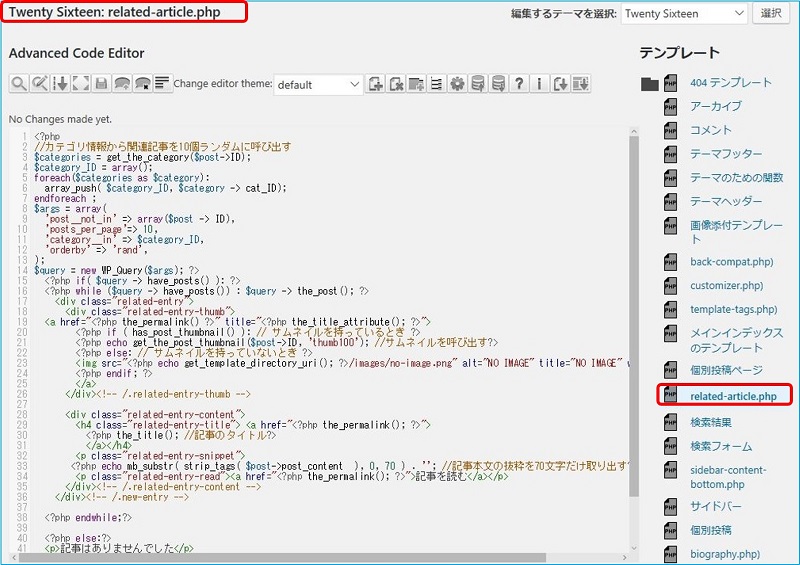Click the code editor vertical scrollbar
Image resolution: width=800 pixels, height=565 pixels.
[x=634, y=316]
